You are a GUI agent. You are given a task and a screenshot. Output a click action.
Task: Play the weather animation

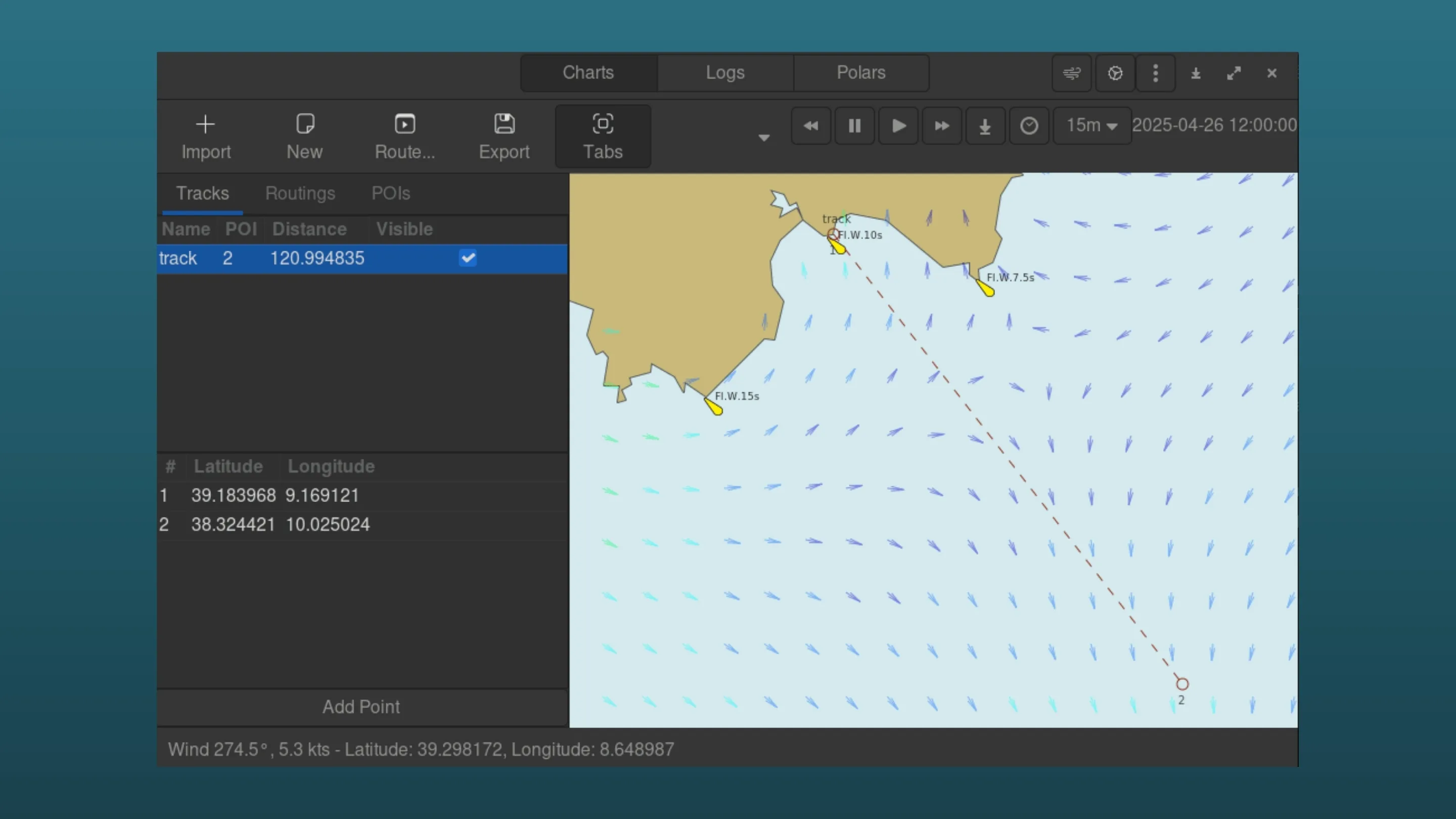pyautogui.click(x=898, y=125)
